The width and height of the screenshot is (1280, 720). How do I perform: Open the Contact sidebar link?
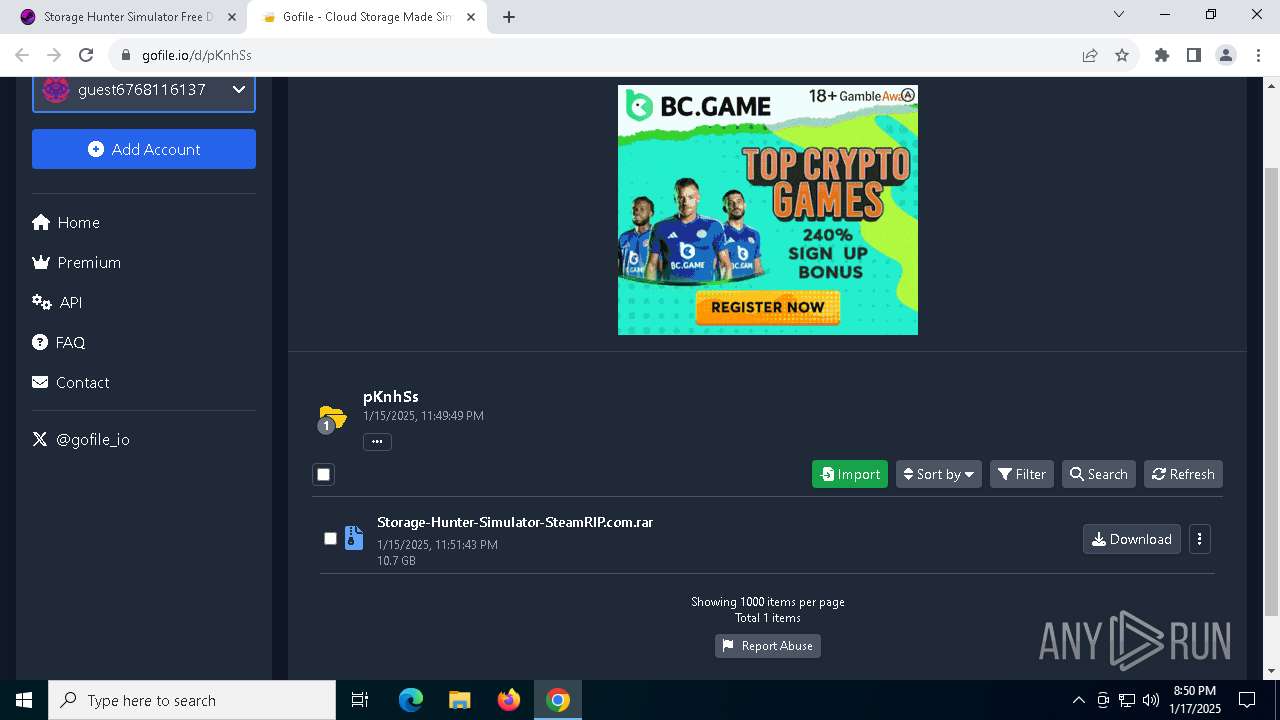point(71,382)
